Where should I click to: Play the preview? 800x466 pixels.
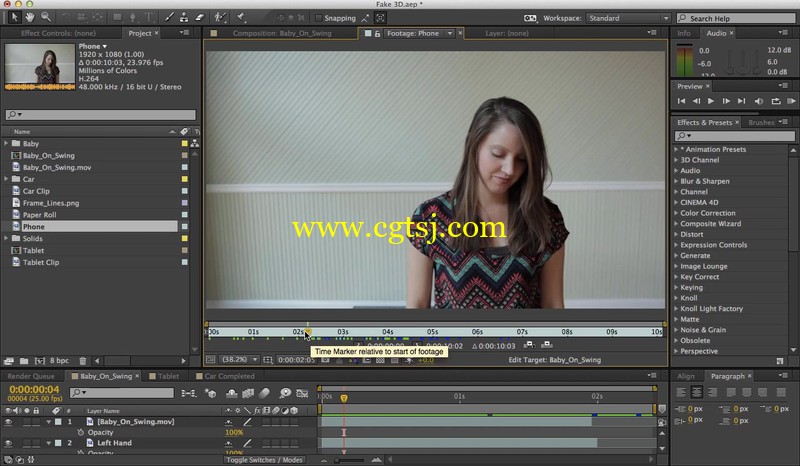pyautogui.click(x=711, y=101)
